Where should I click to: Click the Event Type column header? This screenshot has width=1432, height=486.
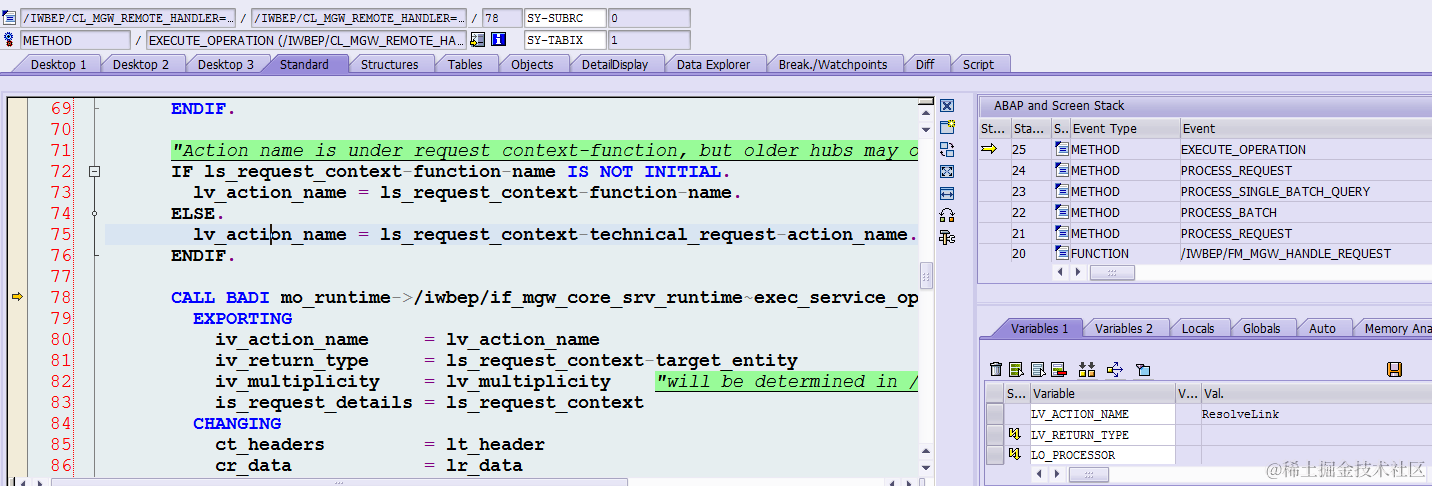[x=1124, y=128]
